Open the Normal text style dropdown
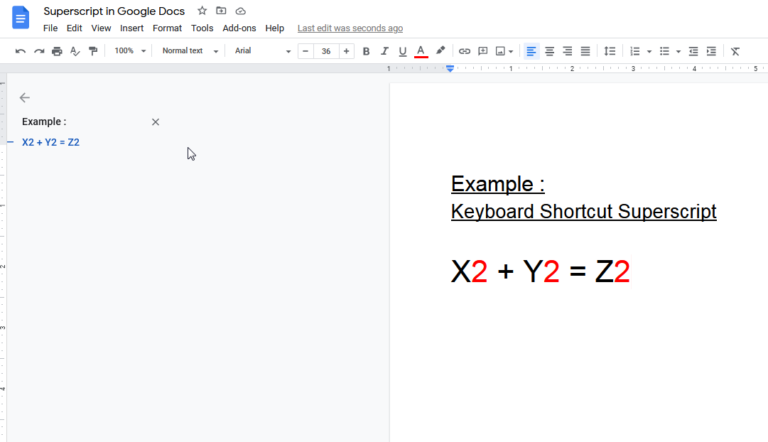 coord(190,50)
